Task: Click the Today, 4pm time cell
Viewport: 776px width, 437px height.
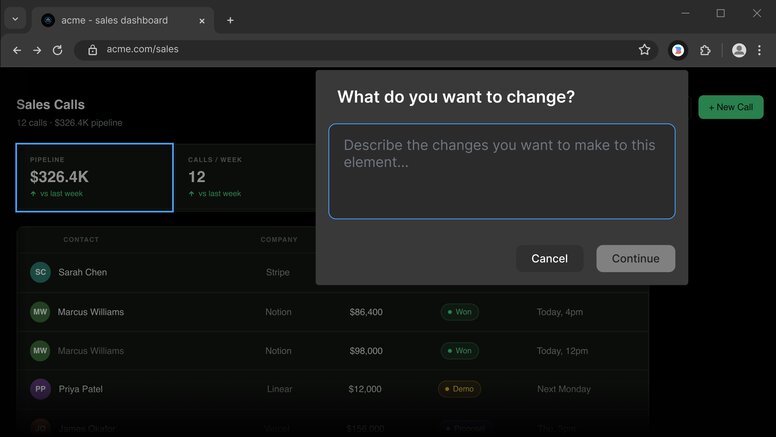Action: pos(560,312)
